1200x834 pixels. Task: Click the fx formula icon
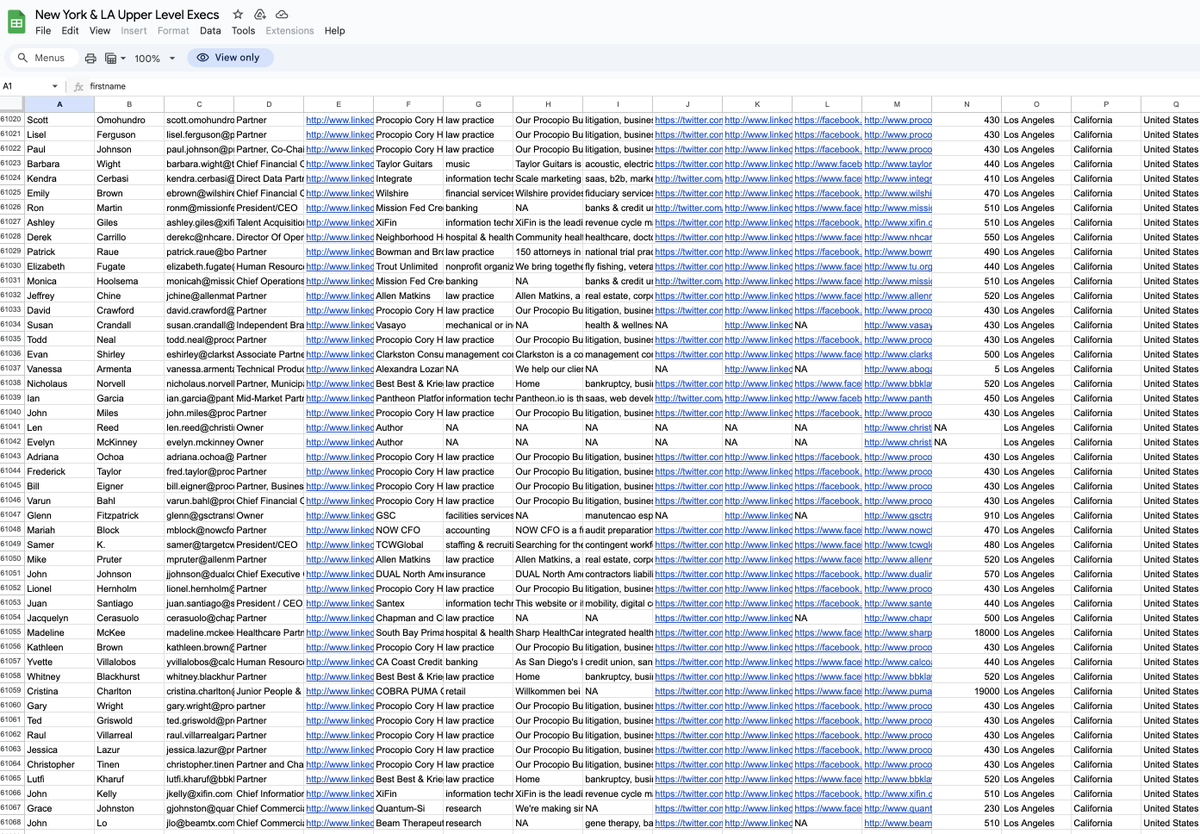click(79, 87)
